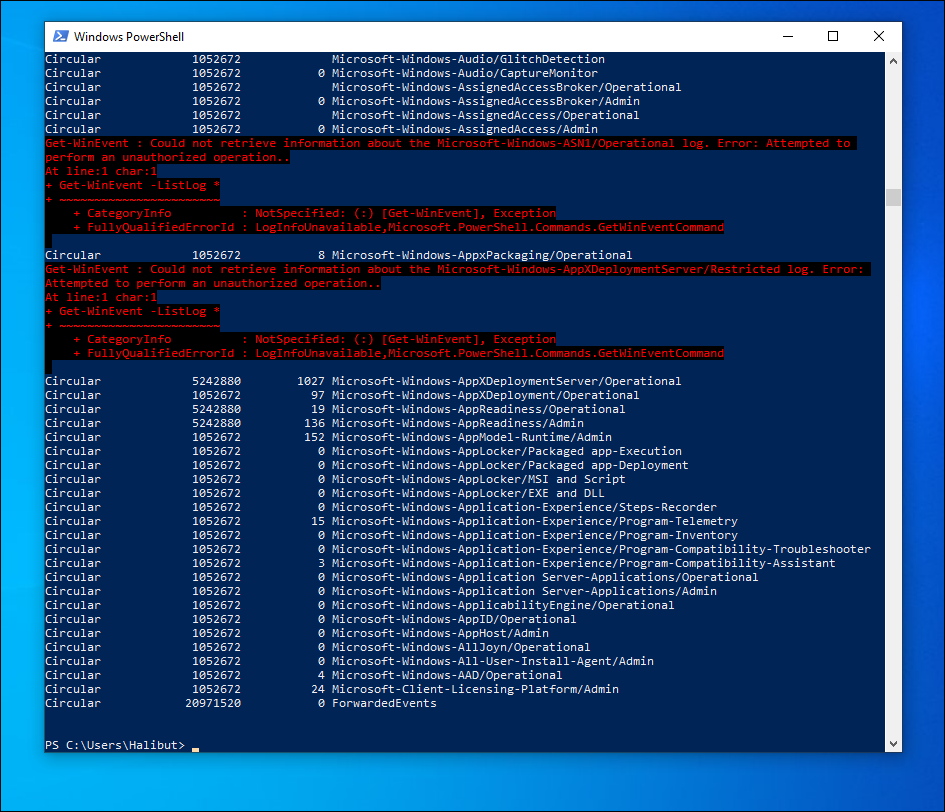945x812 pixels.
Task: Maximize the Windows PowerShell window
Action: coord(833,36)
